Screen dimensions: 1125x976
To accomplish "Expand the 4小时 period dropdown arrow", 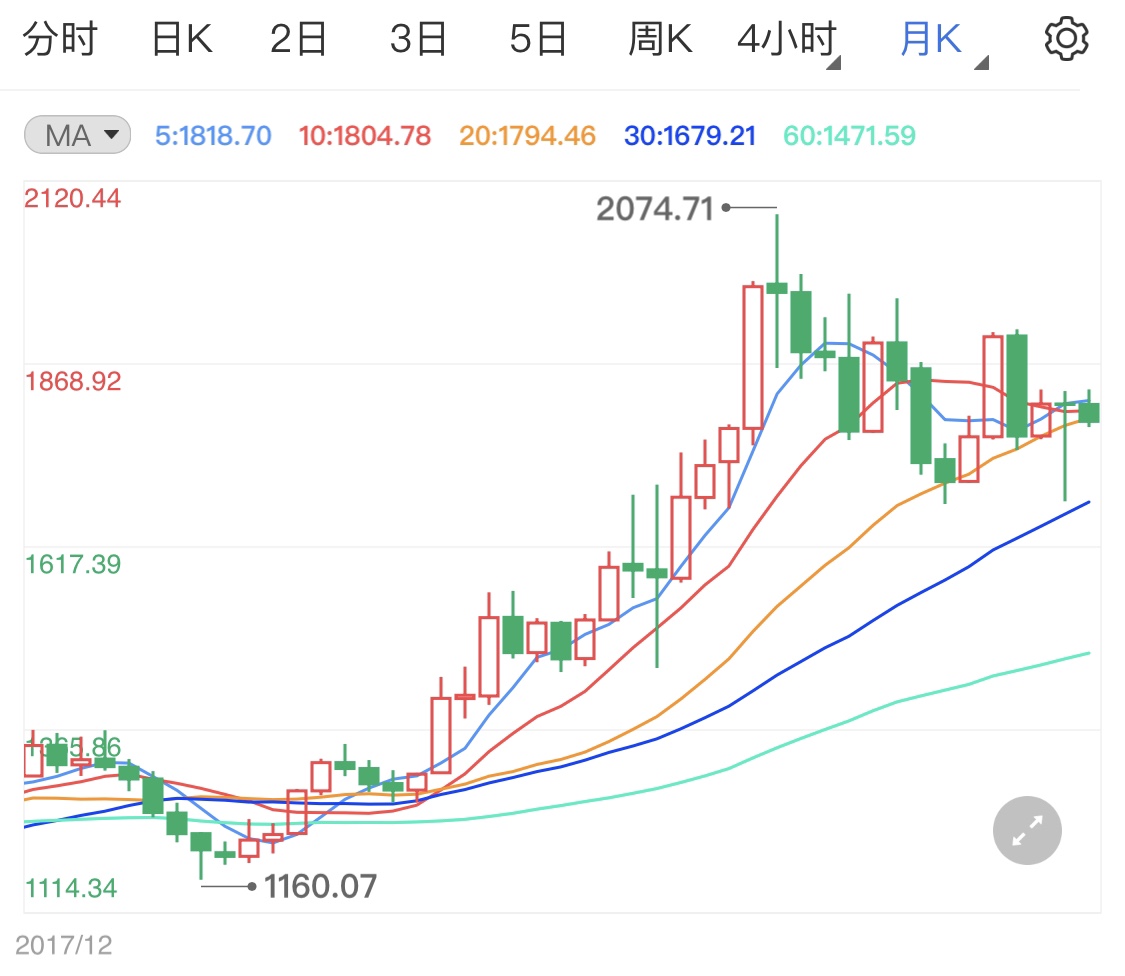I will [x=833, y=64].
